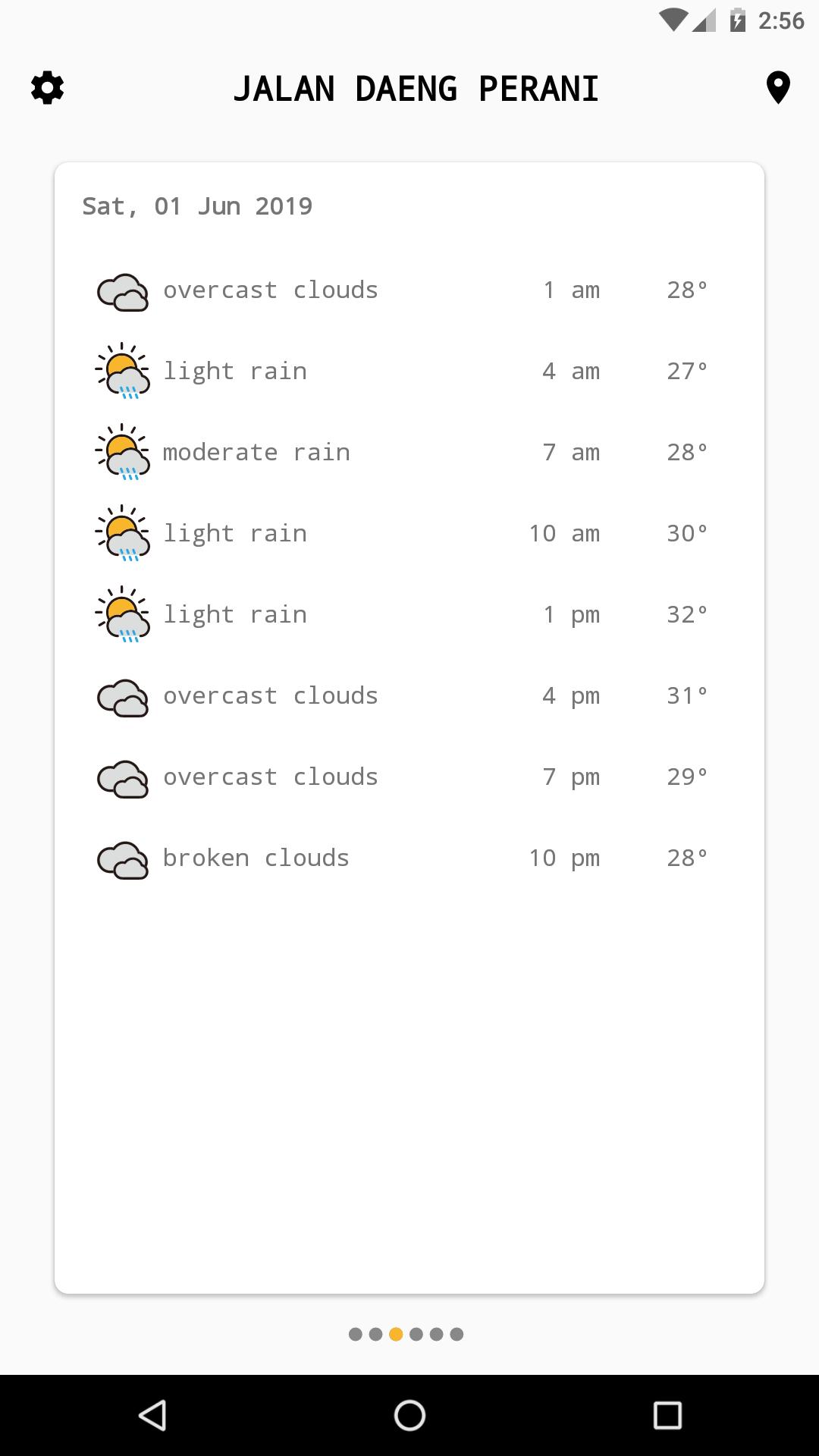Tap the broken clouds icon for 10 pm
Image resolution: width=819 pixels, height=1456 pixels.
pos(123,858)
